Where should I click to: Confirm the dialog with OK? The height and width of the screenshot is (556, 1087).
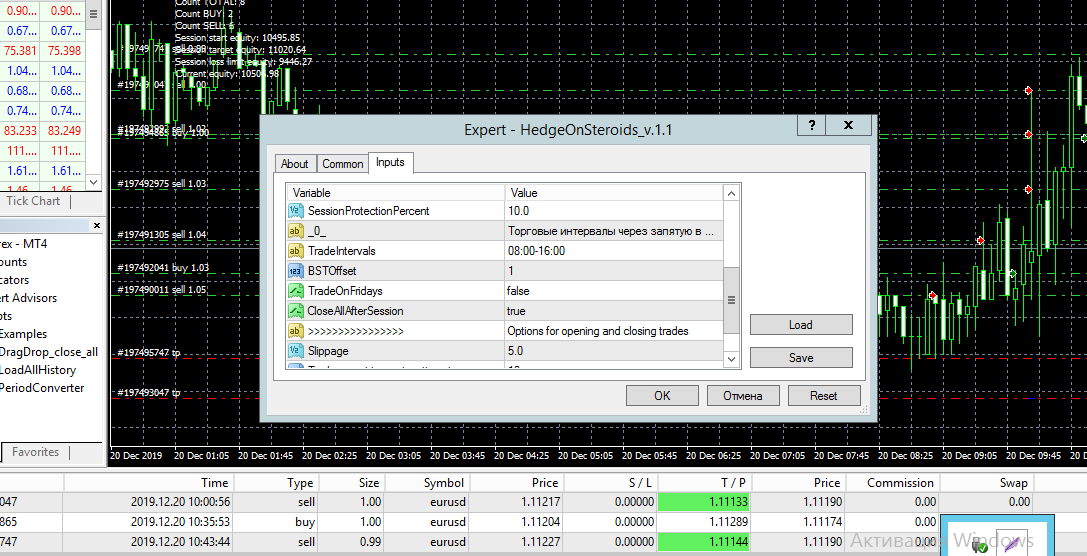tap(662, 396)
